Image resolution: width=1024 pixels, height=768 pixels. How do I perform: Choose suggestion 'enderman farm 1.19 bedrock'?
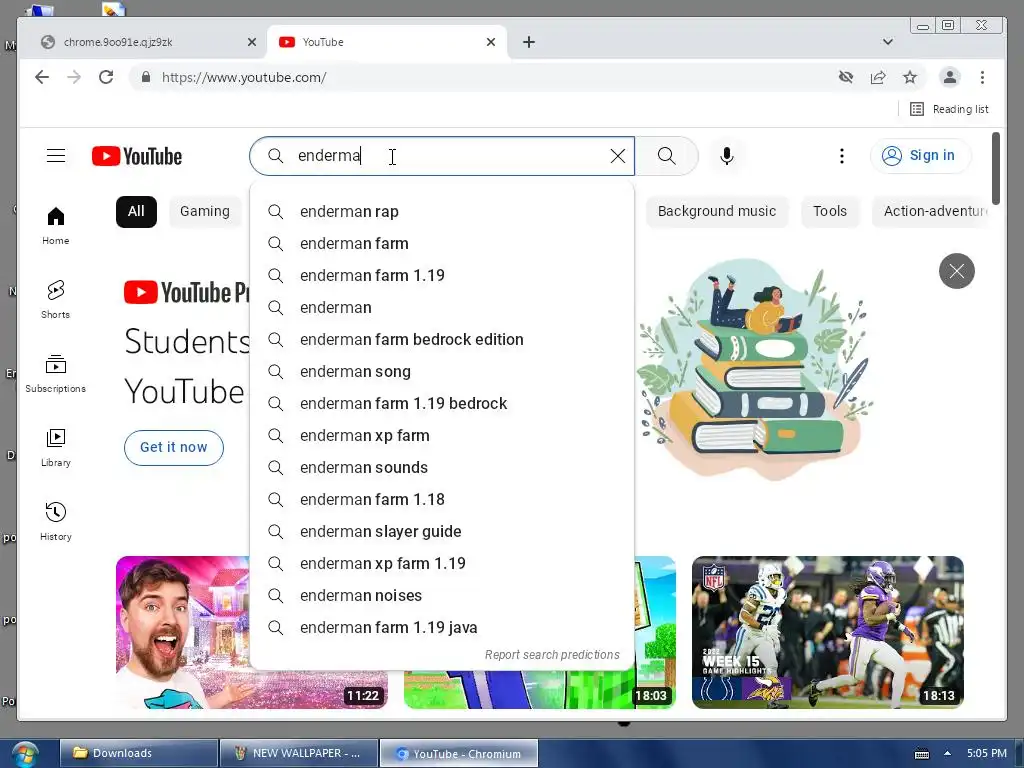click(x=442, y=404)
